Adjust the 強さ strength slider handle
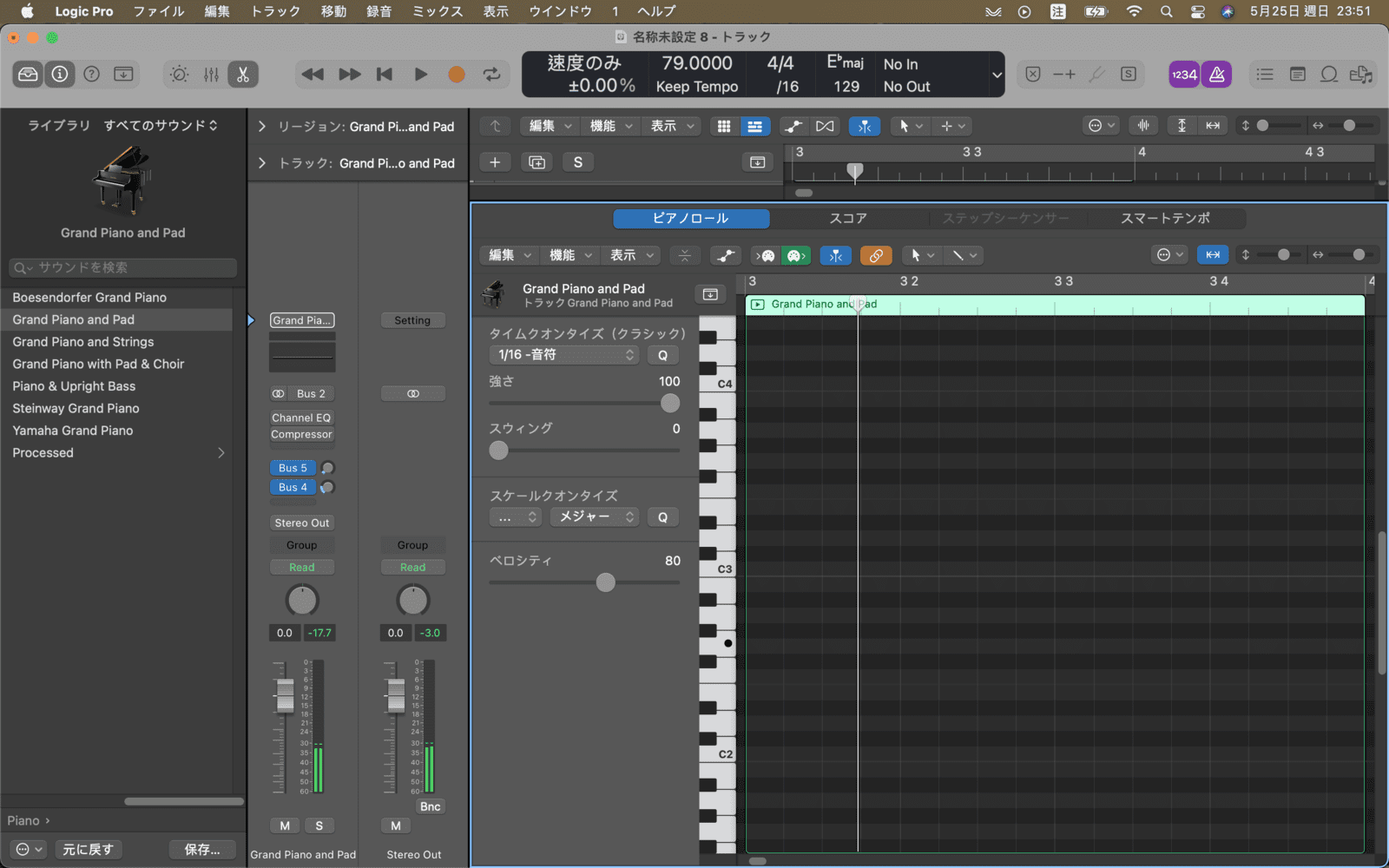This screenshot has width=1389, height=868. pyautogui.click(x=670, y=403)
